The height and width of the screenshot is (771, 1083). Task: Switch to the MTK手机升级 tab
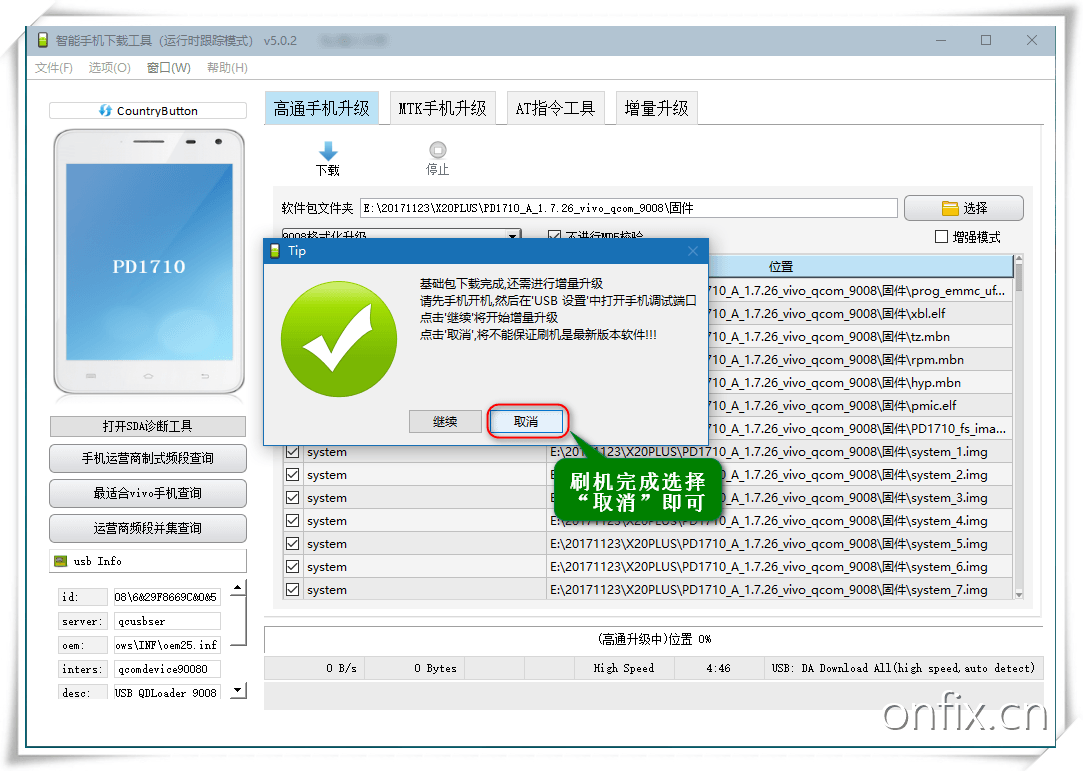[x=442, y=107]
